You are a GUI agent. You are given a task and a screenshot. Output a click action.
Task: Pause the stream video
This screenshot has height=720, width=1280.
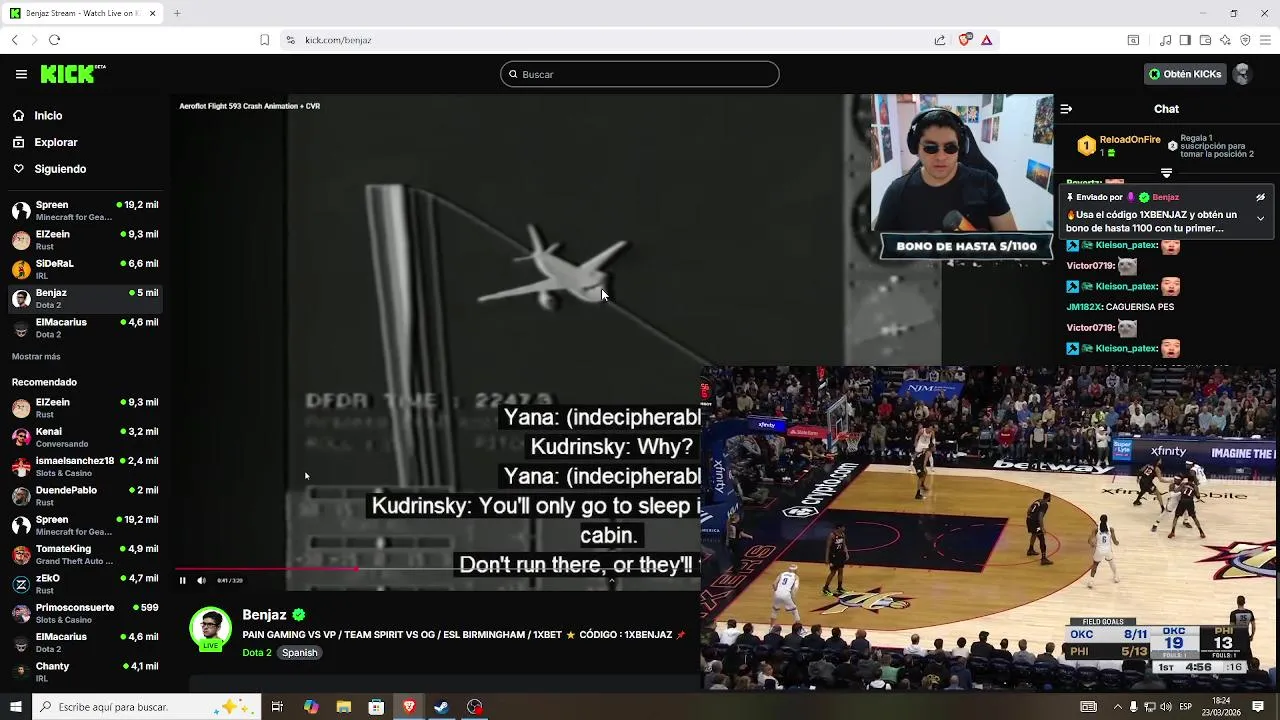click(x=182, y=580)
